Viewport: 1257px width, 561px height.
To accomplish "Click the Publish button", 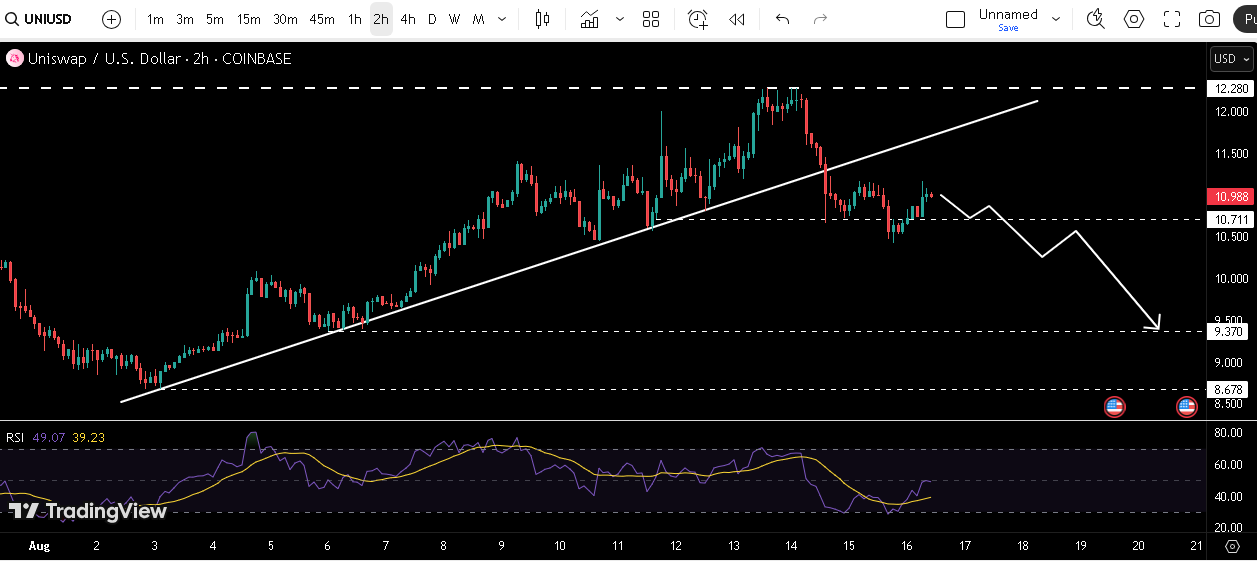I will point(1247,19).
